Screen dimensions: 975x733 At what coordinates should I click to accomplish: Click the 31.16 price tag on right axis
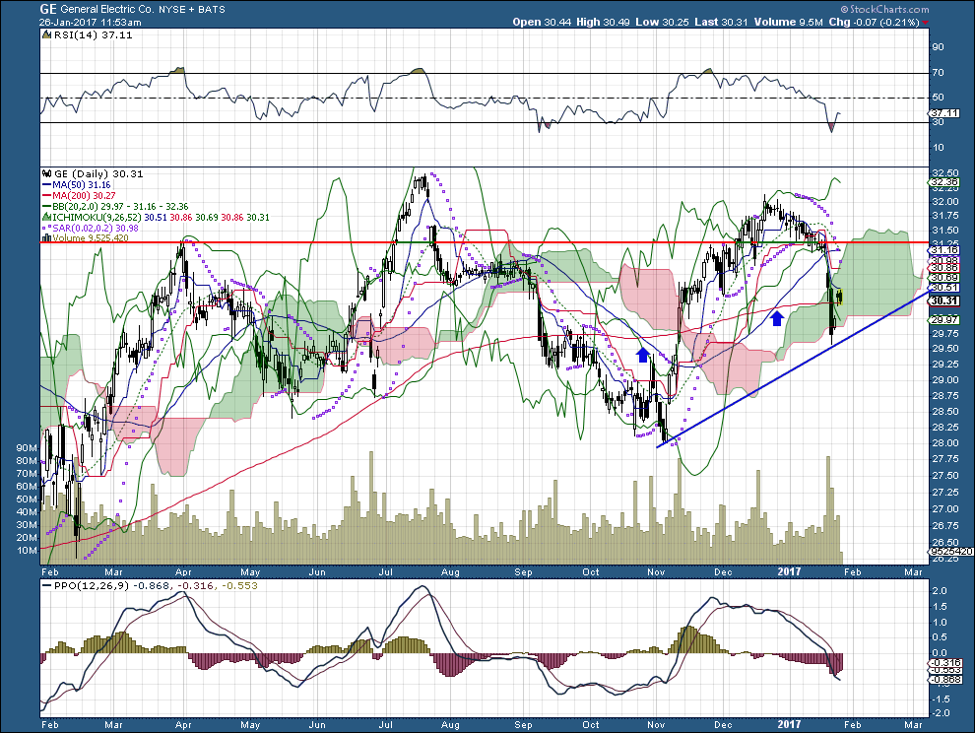point(945,250)
